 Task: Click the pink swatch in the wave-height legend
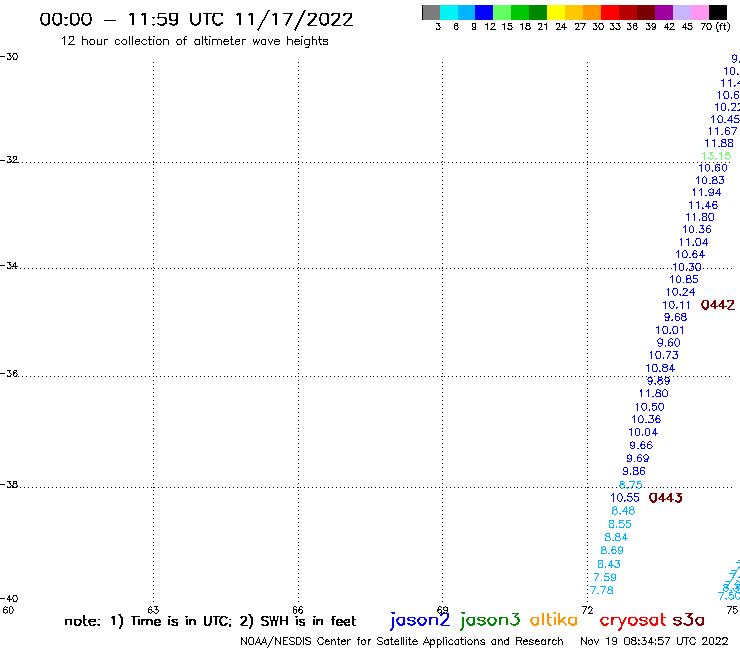700,12
